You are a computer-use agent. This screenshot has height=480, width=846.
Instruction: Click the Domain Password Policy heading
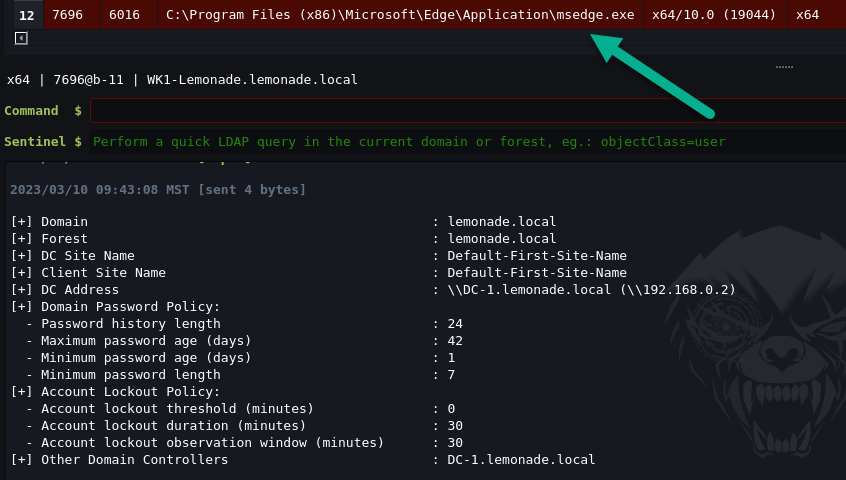(115, 307)
